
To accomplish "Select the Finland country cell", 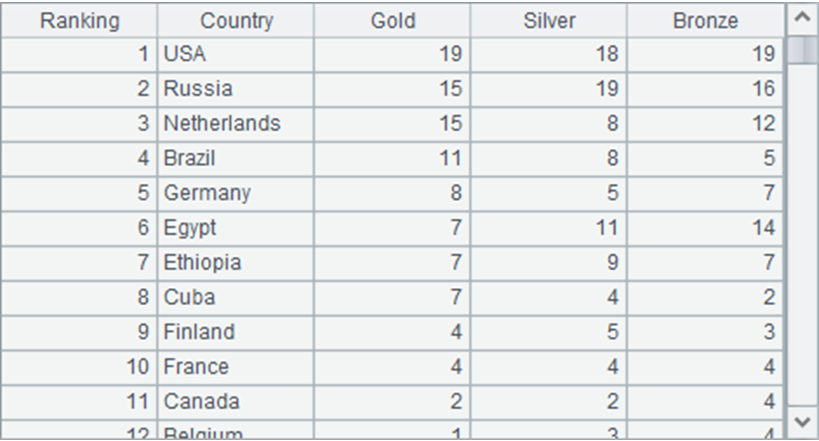I will [236, 332].
